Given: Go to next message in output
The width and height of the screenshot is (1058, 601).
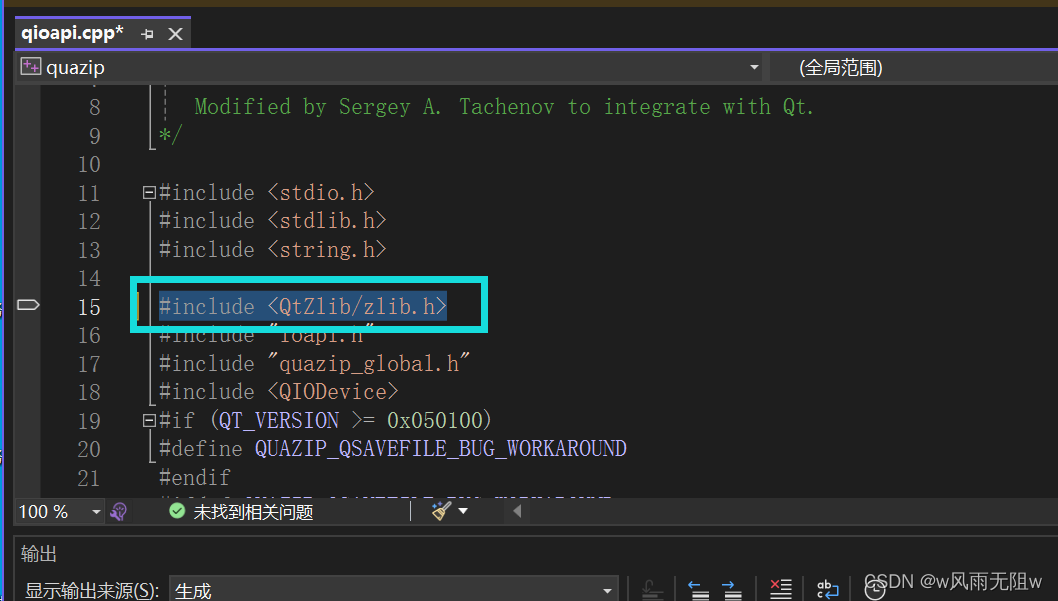Looking at the screenshot, I should click(x=729, y=589).
